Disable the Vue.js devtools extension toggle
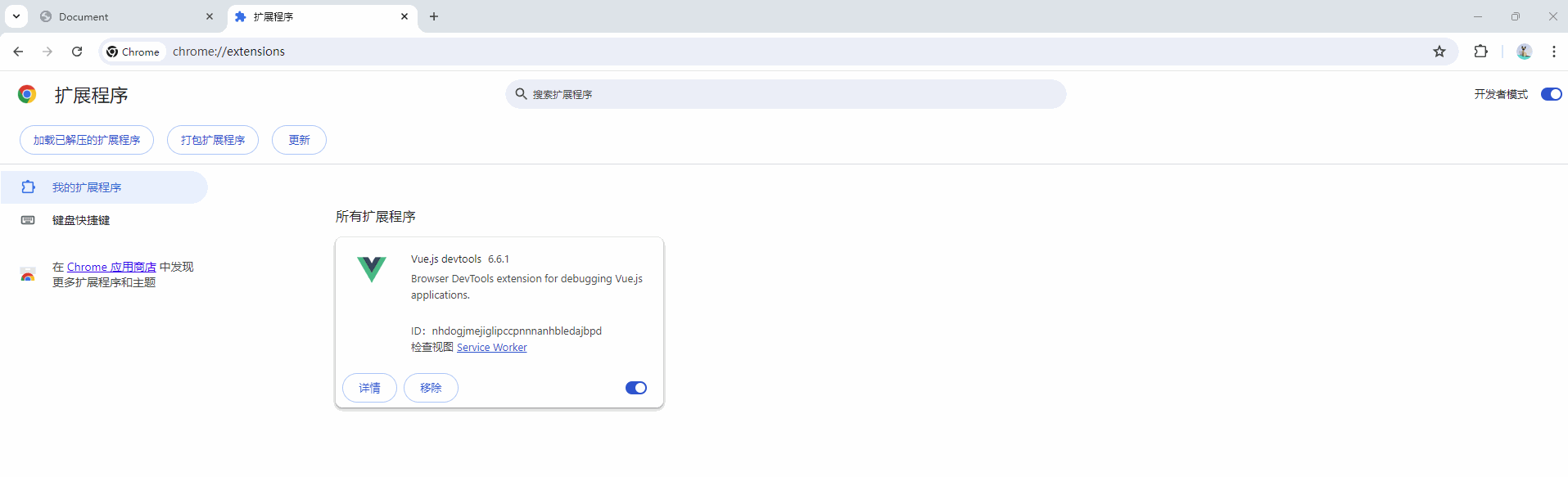The height and width of the screenshot is (477, 1568). tap(636, 388)
